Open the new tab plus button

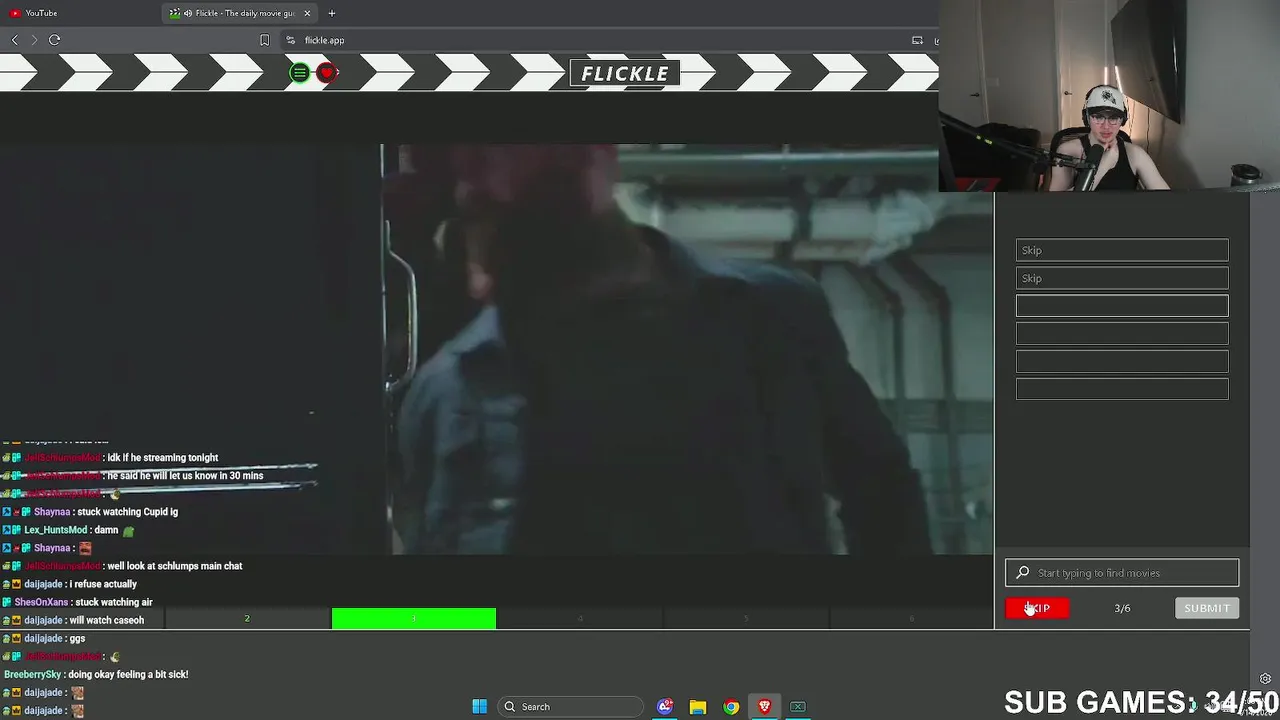click(x=331, y=13)
